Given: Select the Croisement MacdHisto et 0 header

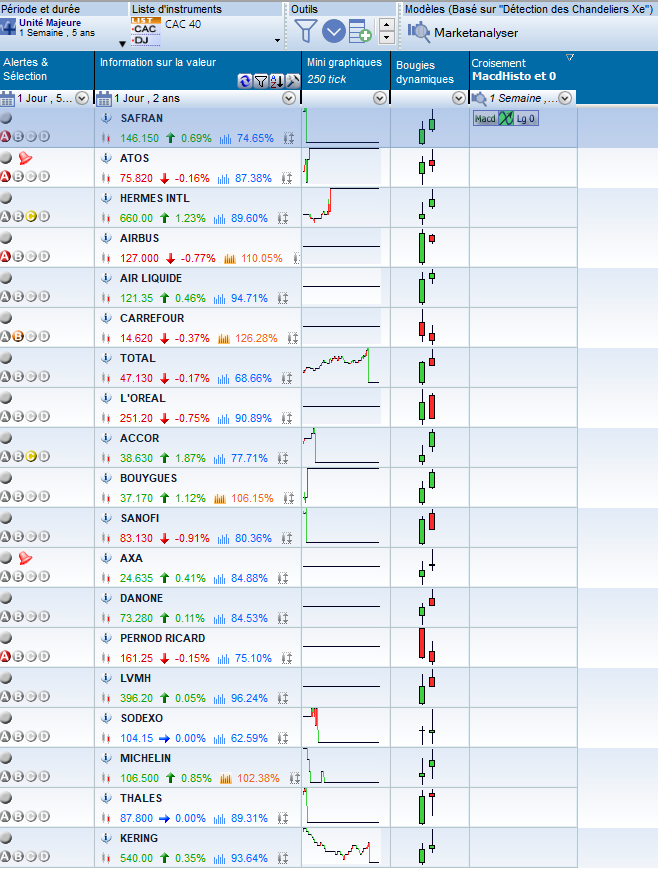Looking at the screenshot, I should click(523, 70).
